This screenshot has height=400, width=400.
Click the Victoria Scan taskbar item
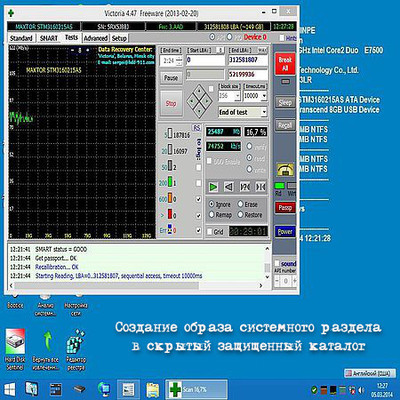197,389
